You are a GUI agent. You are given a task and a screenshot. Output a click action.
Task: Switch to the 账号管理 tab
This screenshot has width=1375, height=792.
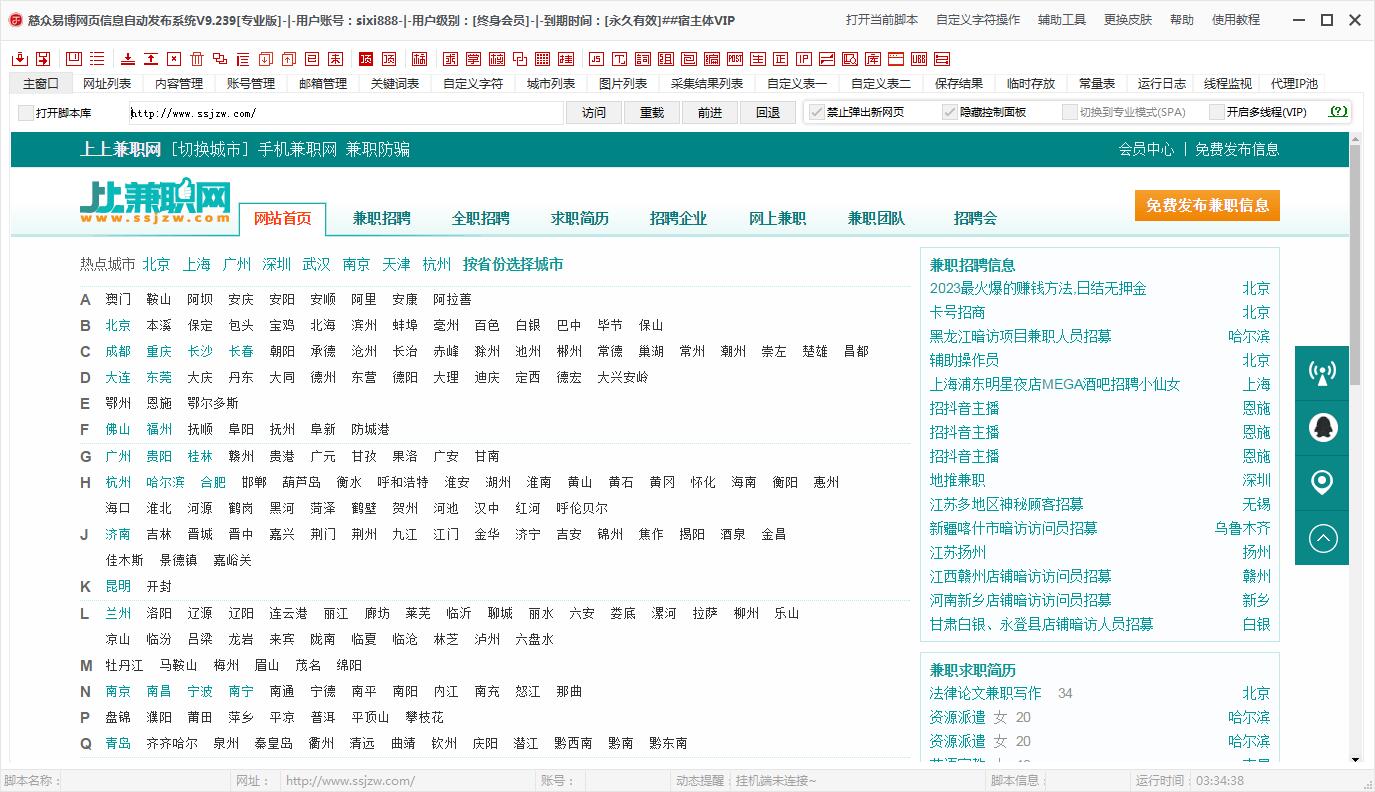point(251,84)
